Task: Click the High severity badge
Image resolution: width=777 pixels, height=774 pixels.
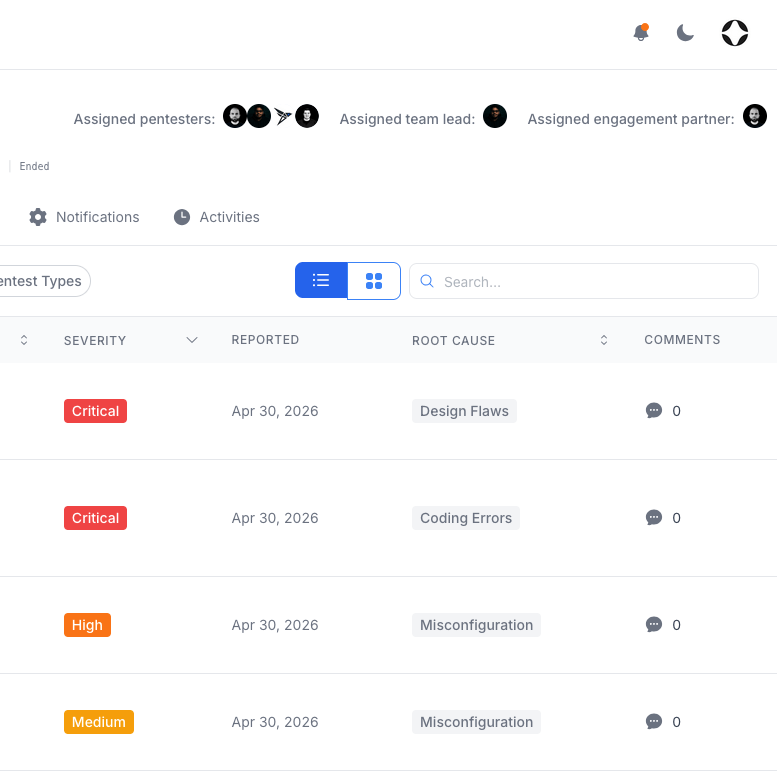Action: [87, 625]
